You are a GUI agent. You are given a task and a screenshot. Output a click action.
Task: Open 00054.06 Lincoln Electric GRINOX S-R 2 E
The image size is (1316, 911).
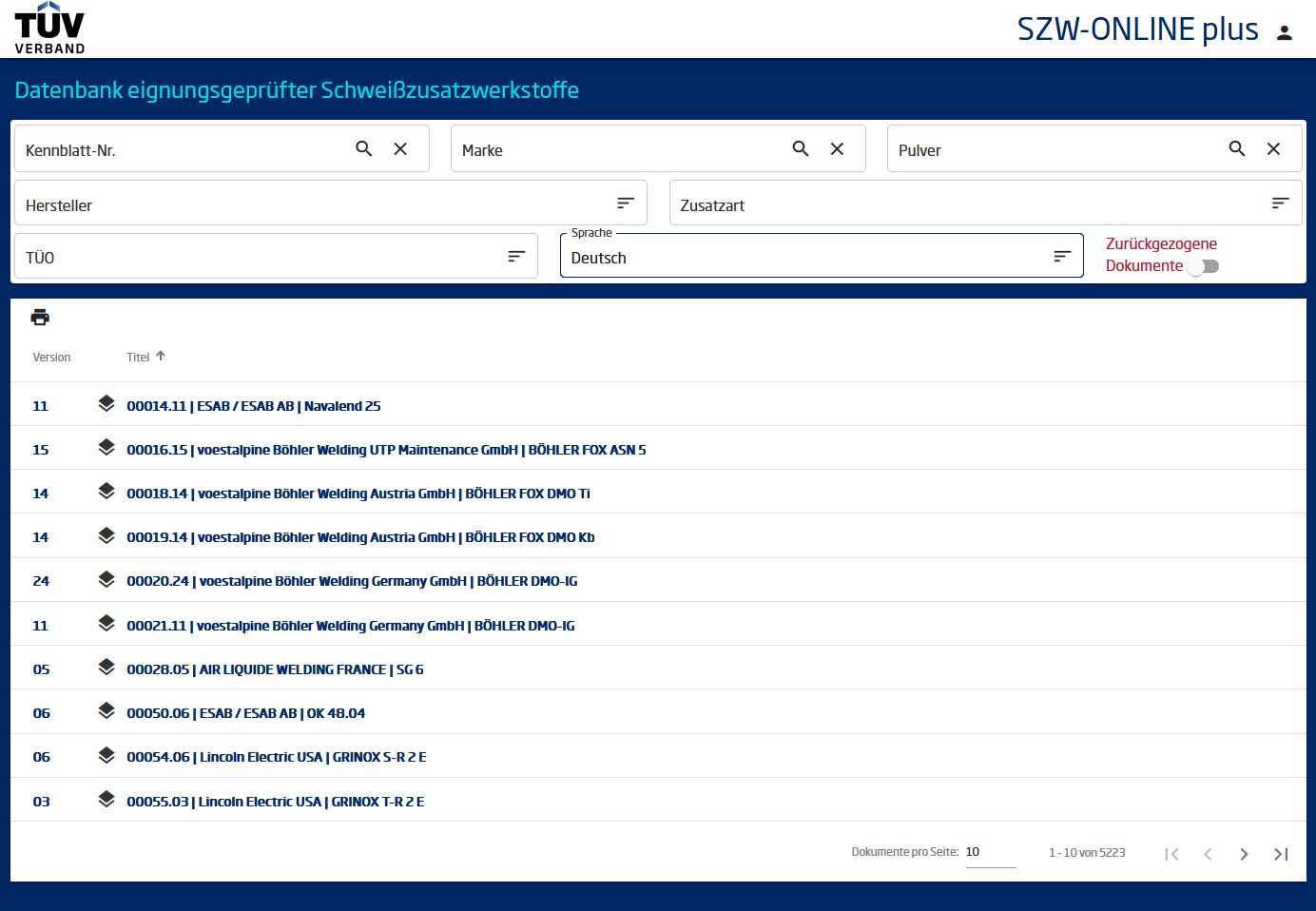click(276, 757)
